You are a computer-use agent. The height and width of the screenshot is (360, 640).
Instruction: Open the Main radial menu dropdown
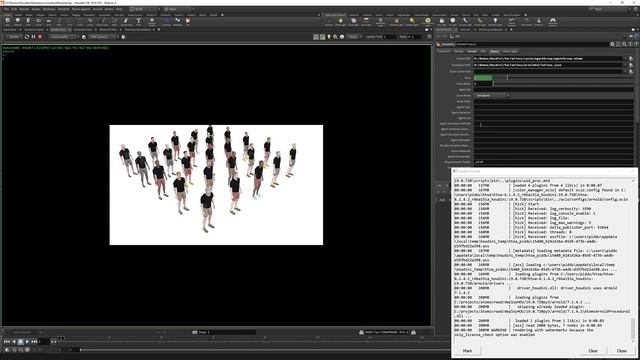point(179,9)
